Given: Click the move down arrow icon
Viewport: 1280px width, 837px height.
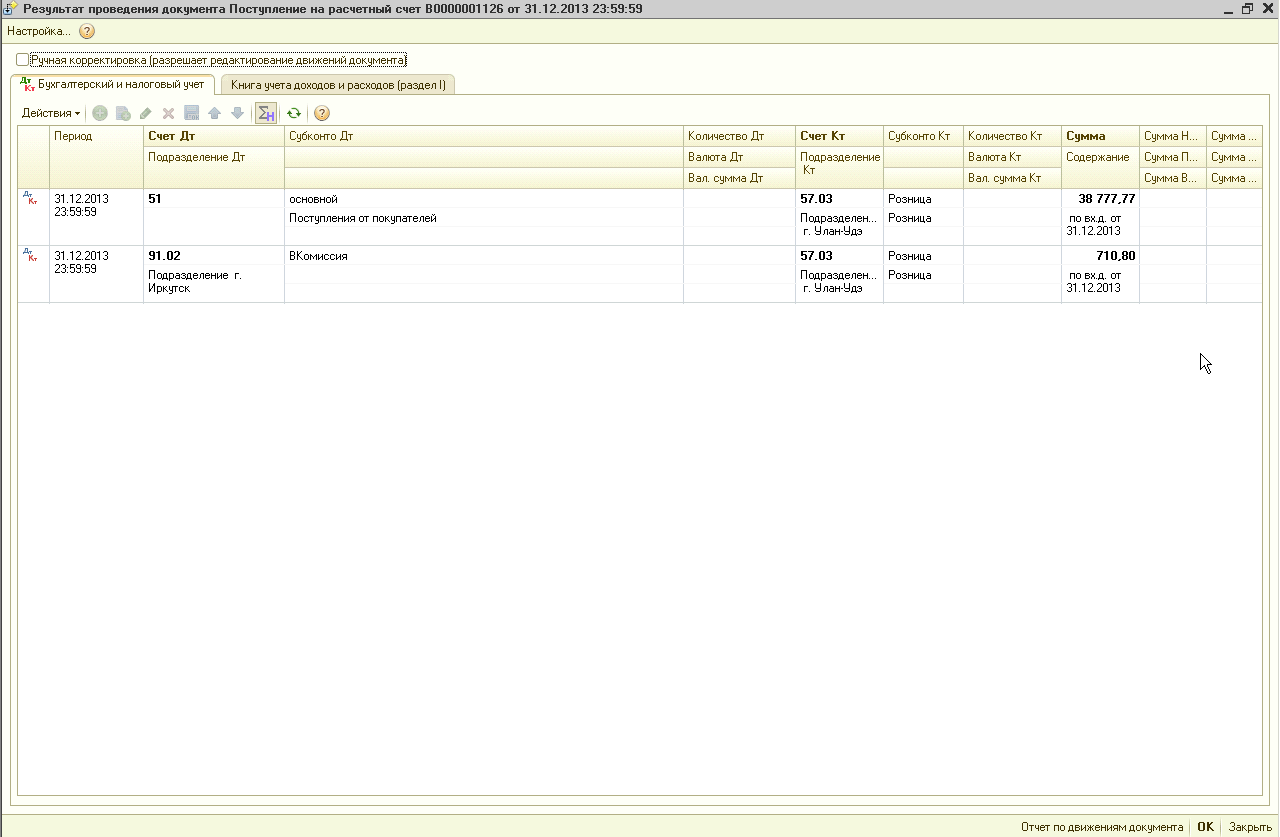Looking at the screenshot, I should 237,114.
